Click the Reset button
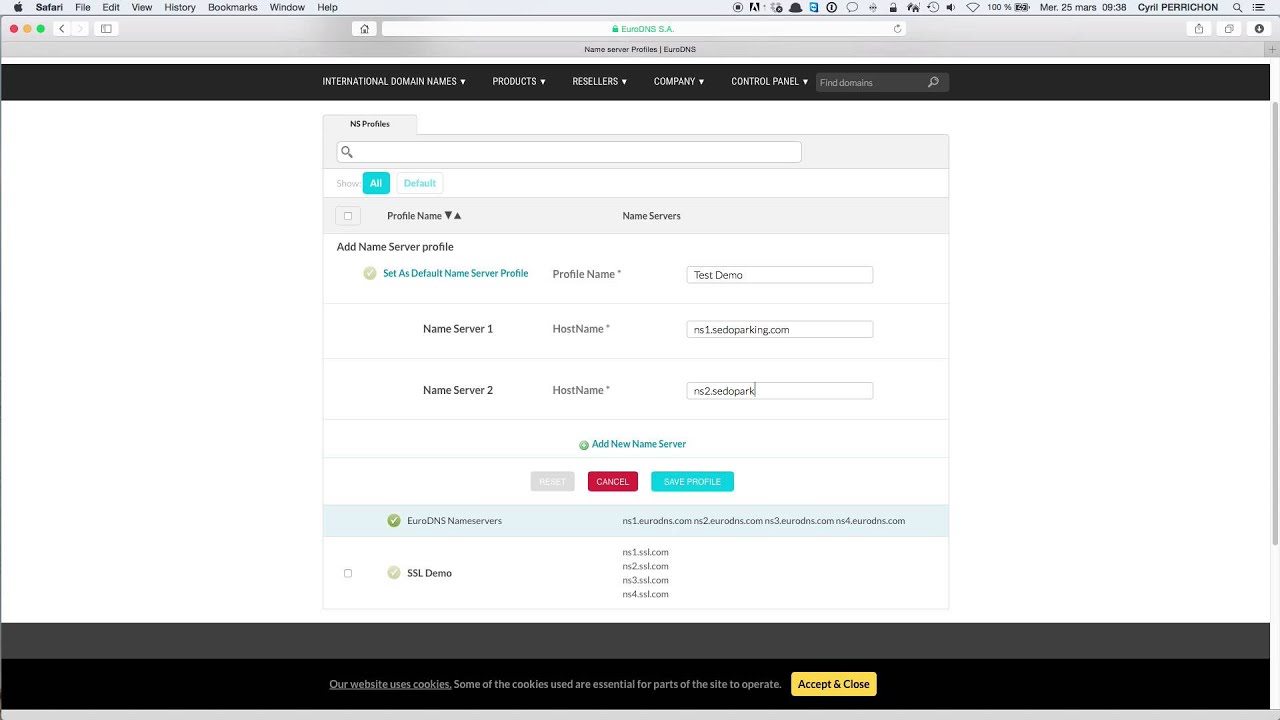This screenshot has width=1280, height=720. (553, 482)
